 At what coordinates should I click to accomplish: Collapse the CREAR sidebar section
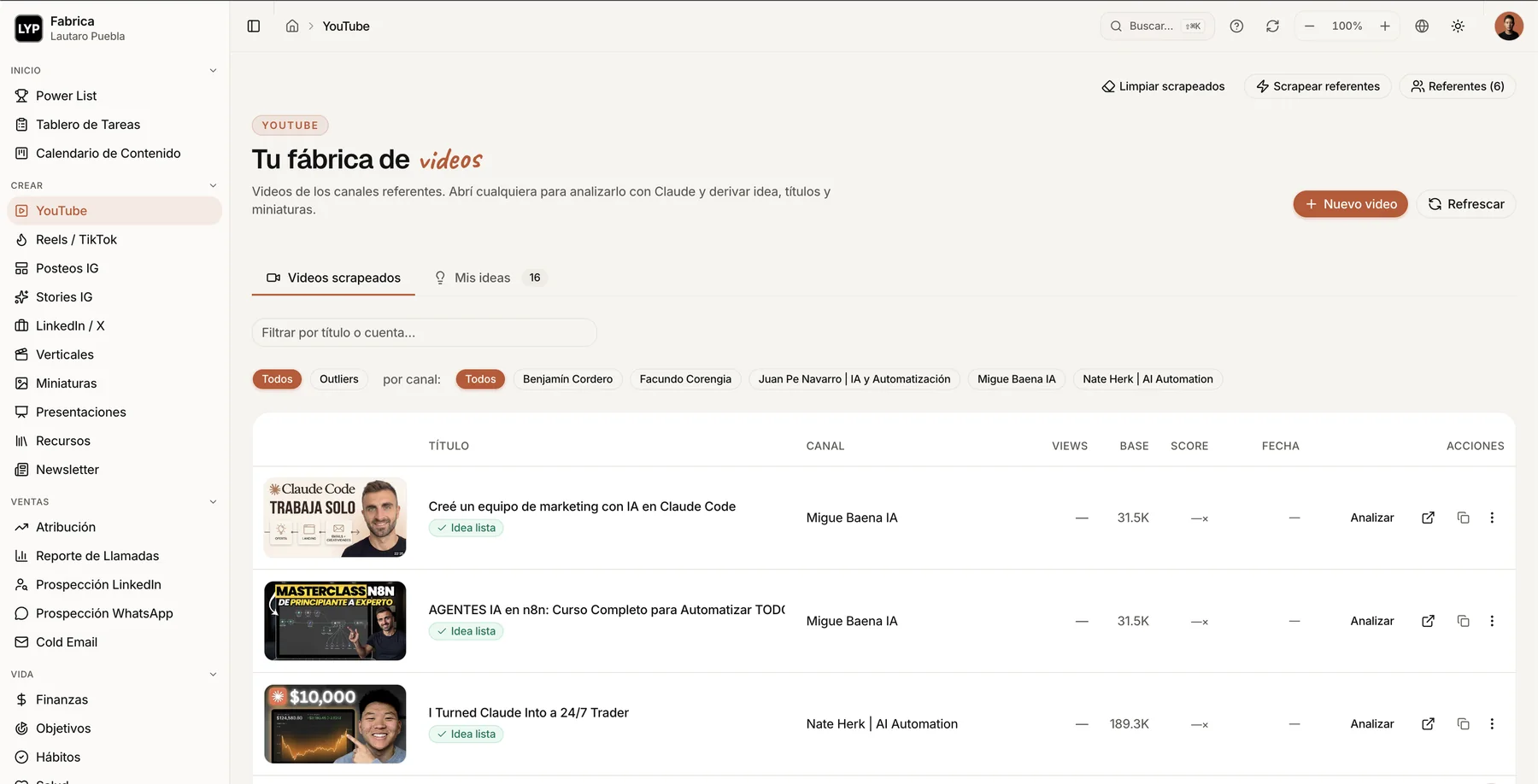213,185
